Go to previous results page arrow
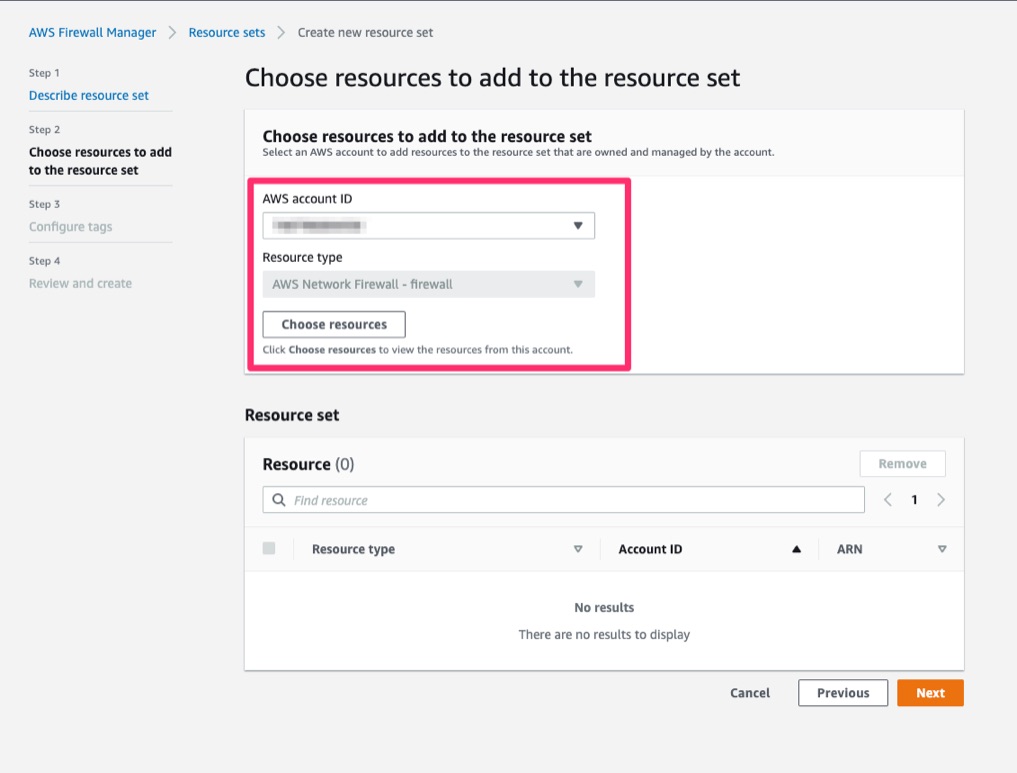This screenshot has width=1017, height=773. tap(888, 499)
